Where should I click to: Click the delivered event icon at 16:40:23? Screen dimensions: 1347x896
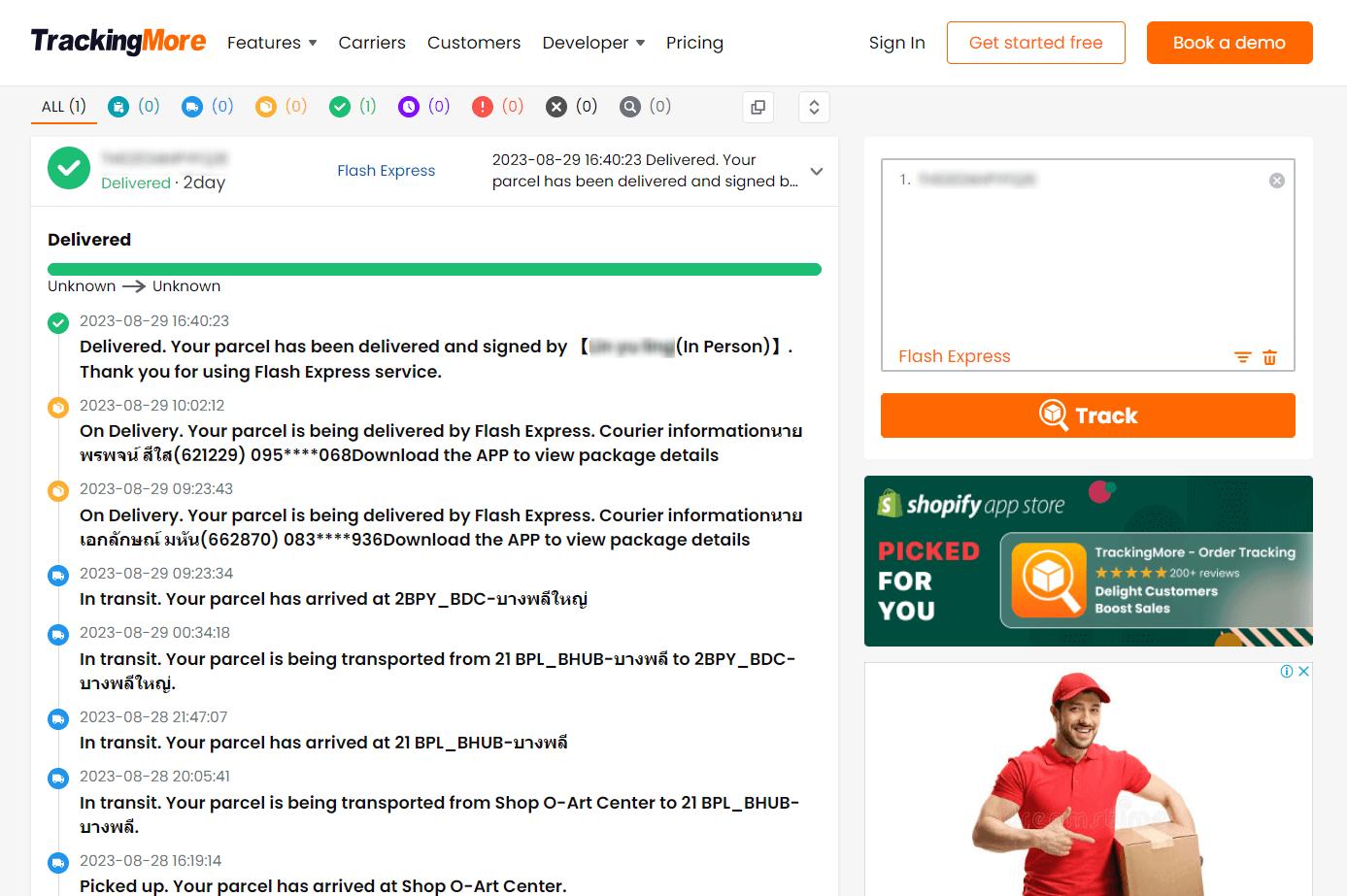58,322
